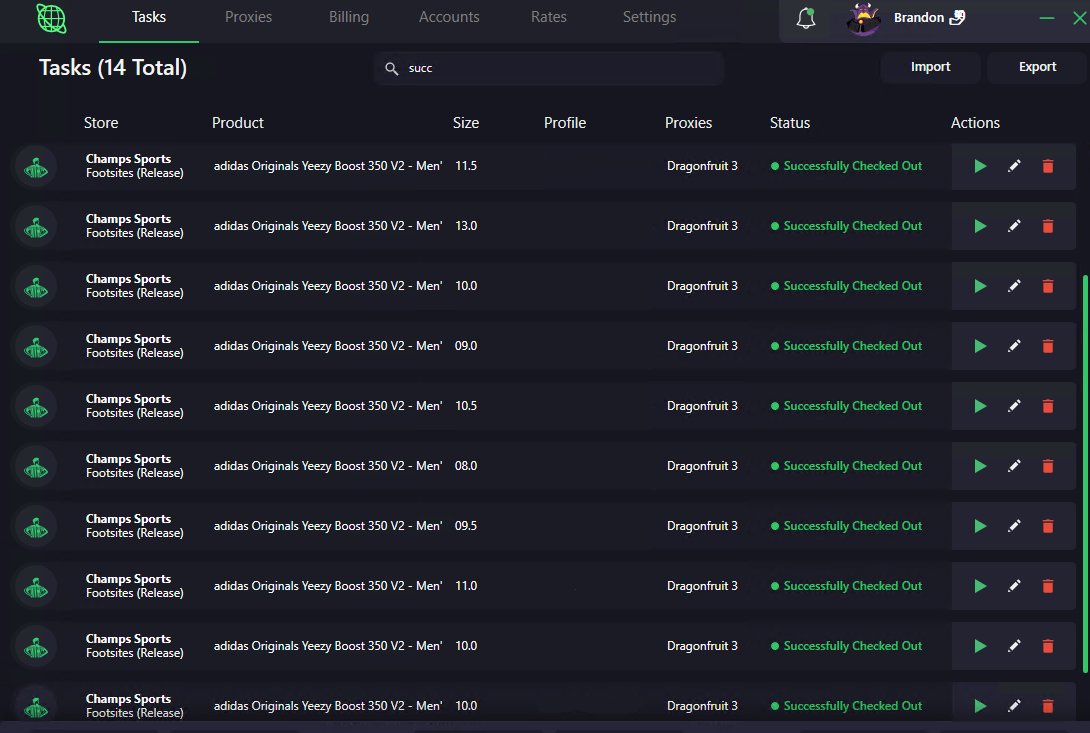Go to the Billing tab
1090x733 pixels.
(x=349, y=17)
